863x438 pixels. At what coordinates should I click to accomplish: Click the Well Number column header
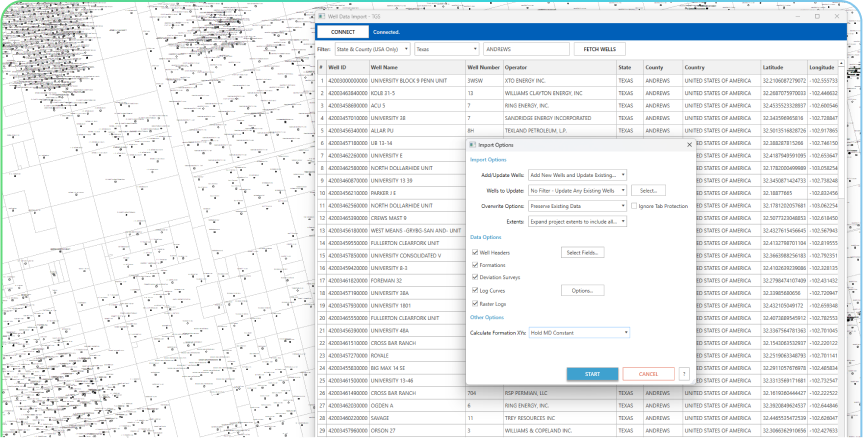point(484,67)
